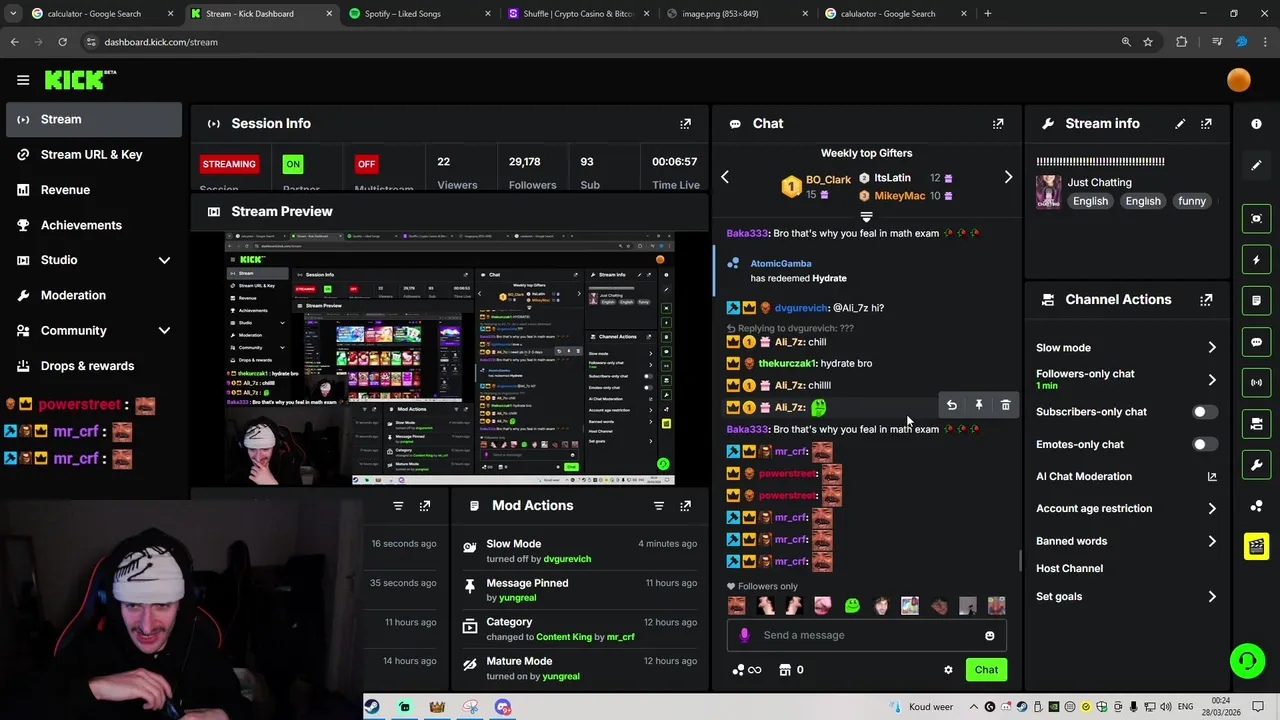Open Moderation page

94,295
